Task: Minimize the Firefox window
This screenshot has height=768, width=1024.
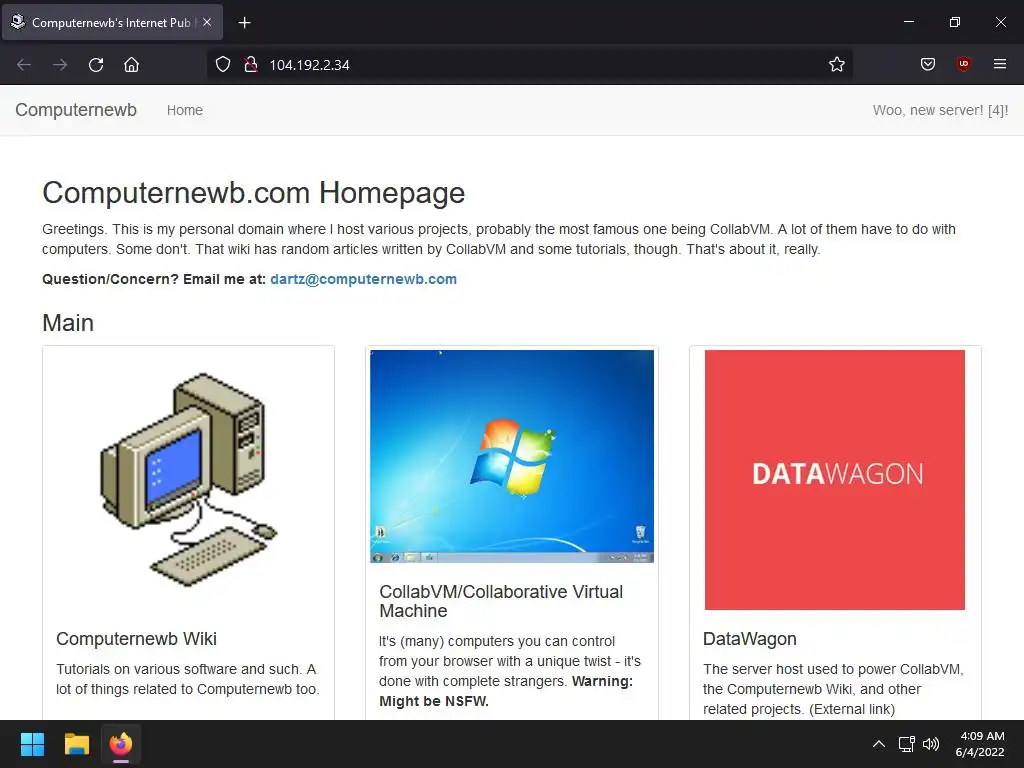Action: tap(909, 22)
